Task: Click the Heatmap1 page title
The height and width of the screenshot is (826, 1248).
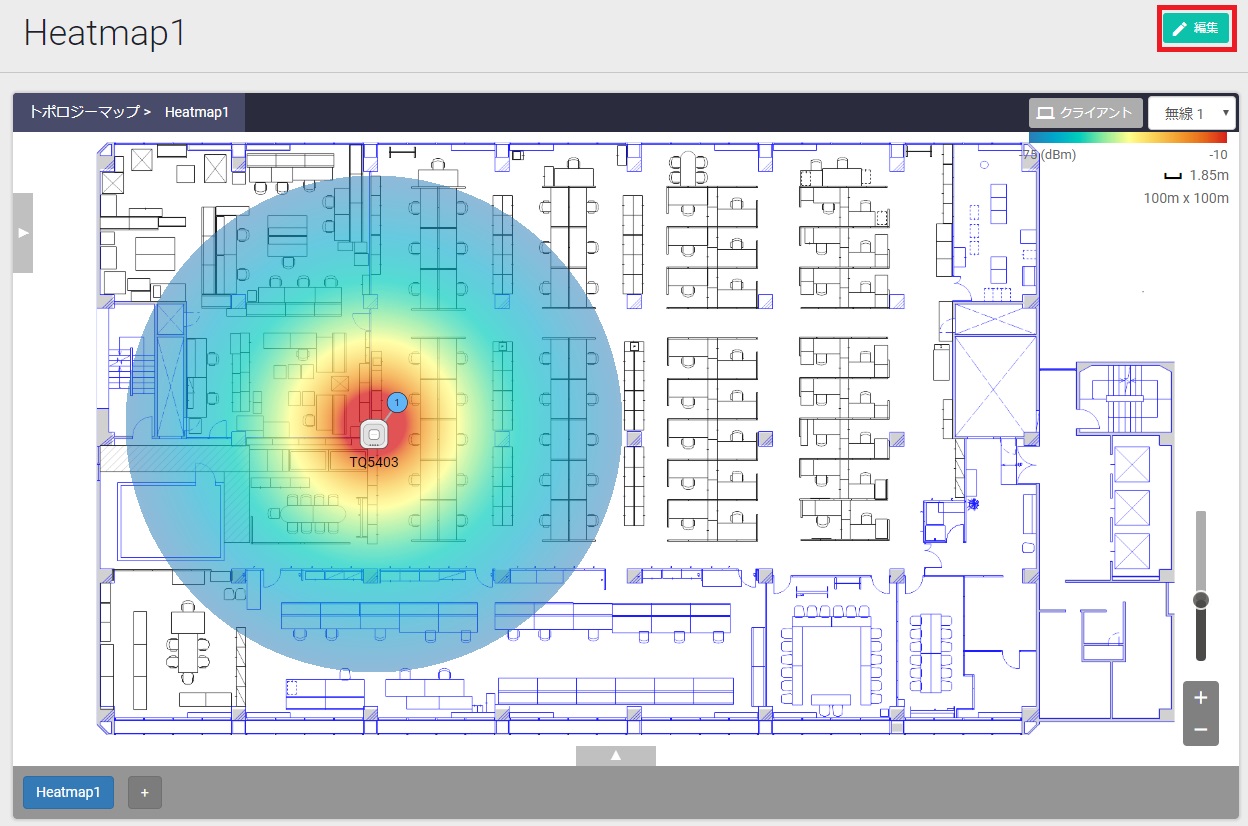Action: 105,33
